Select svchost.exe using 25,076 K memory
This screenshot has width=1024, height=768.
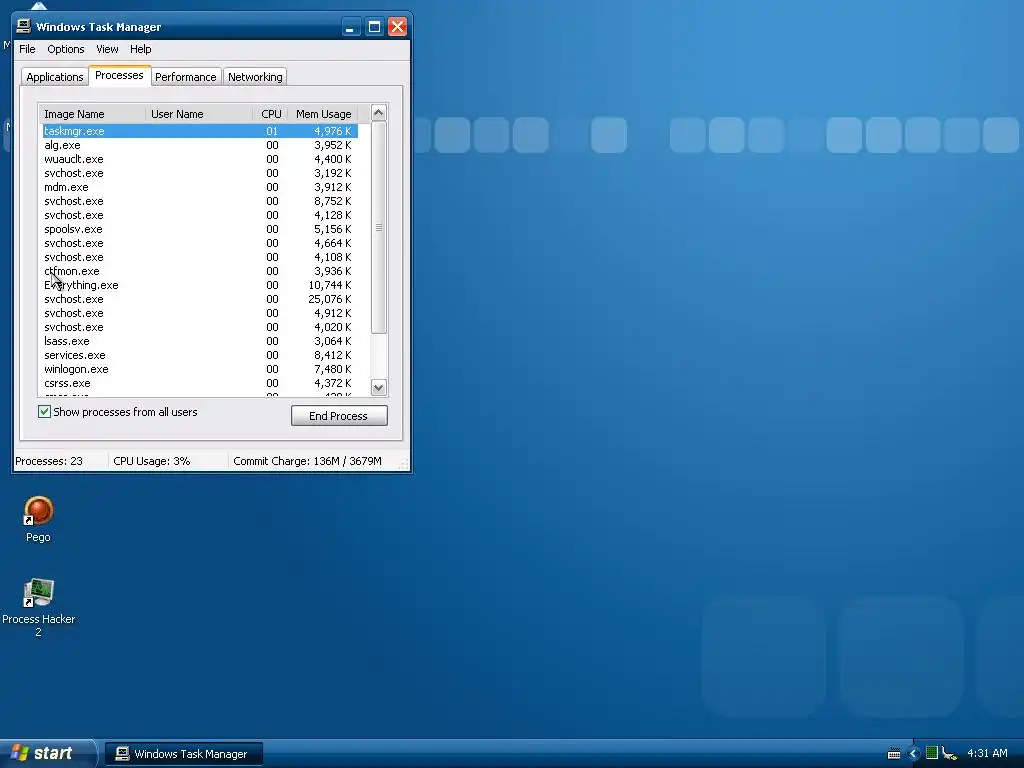coord(200,299)
